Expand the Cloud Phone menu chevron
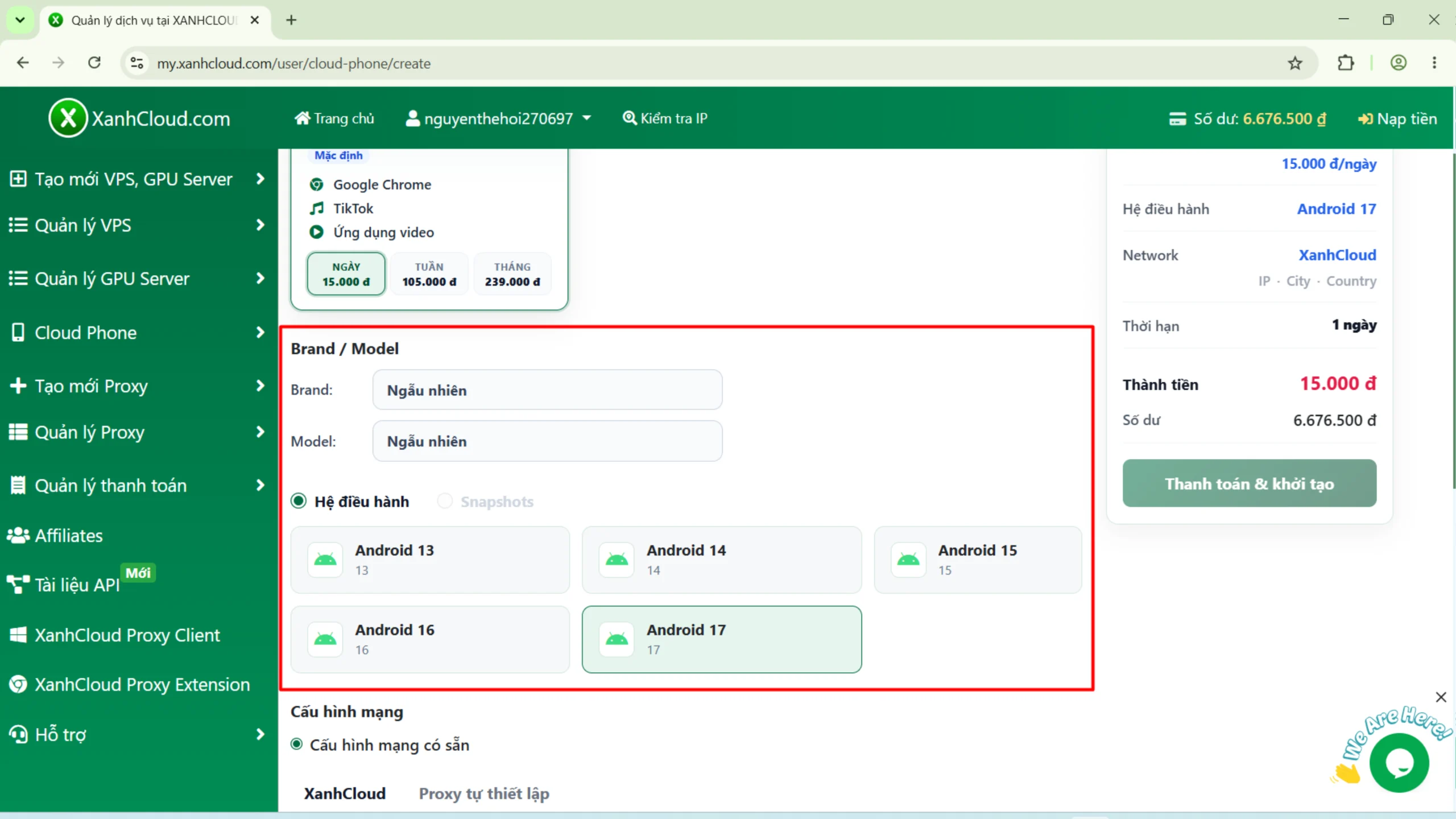Viewport: 1456px width, 819px height. click(260, 332)
